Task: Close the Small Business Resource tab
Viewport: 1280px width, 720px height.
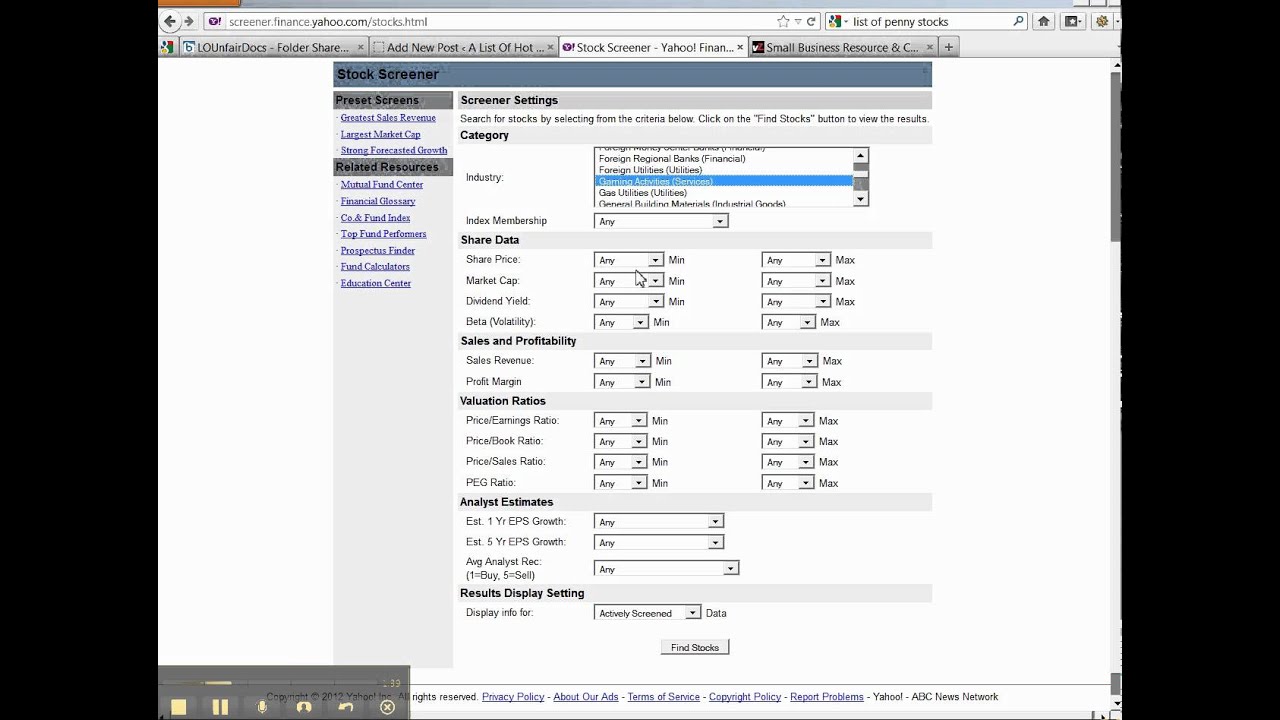Action: point(930,47)
